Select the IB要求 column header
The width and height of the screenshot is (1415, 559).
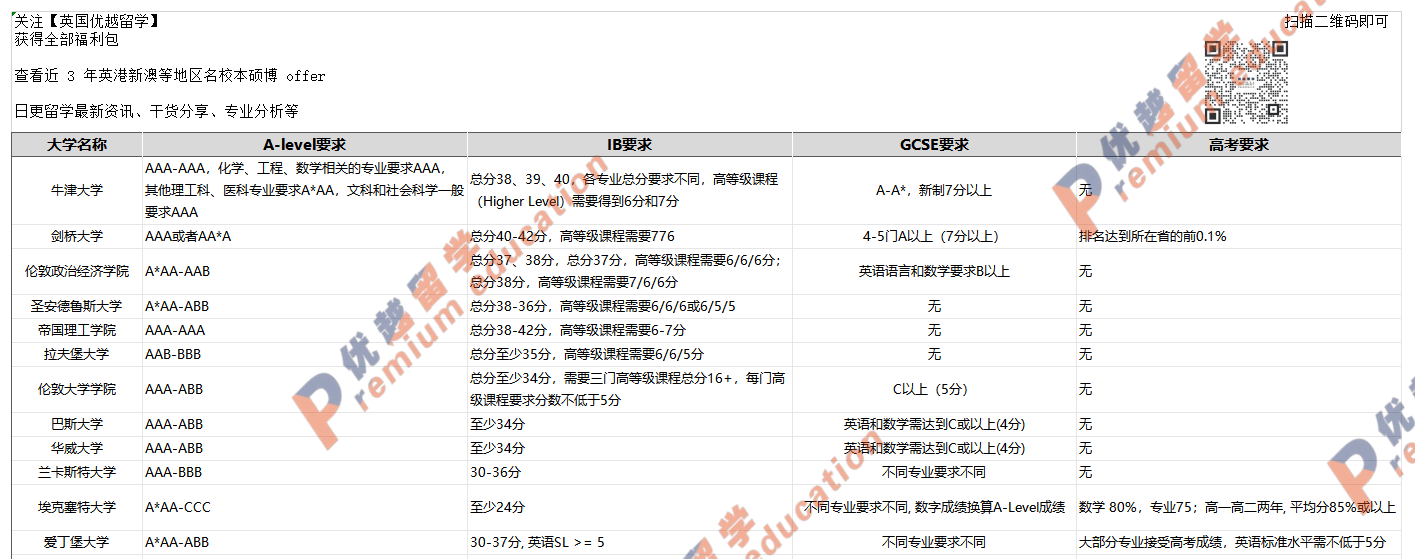[x=630, y=145]
